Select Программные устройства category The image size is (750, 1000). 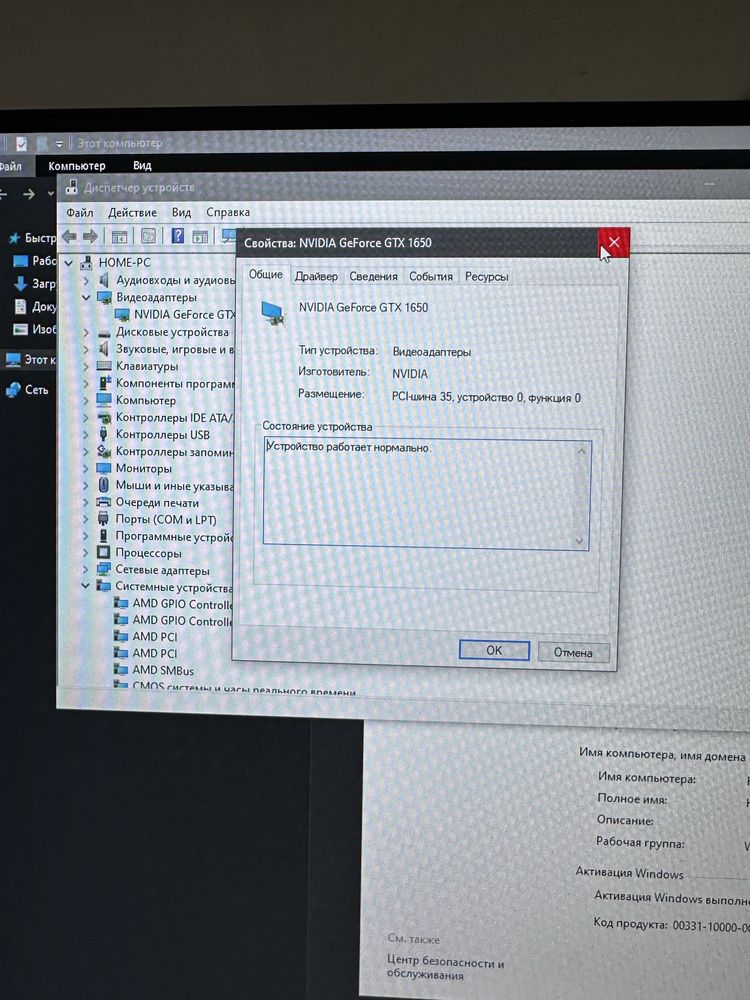coord(174,537)
